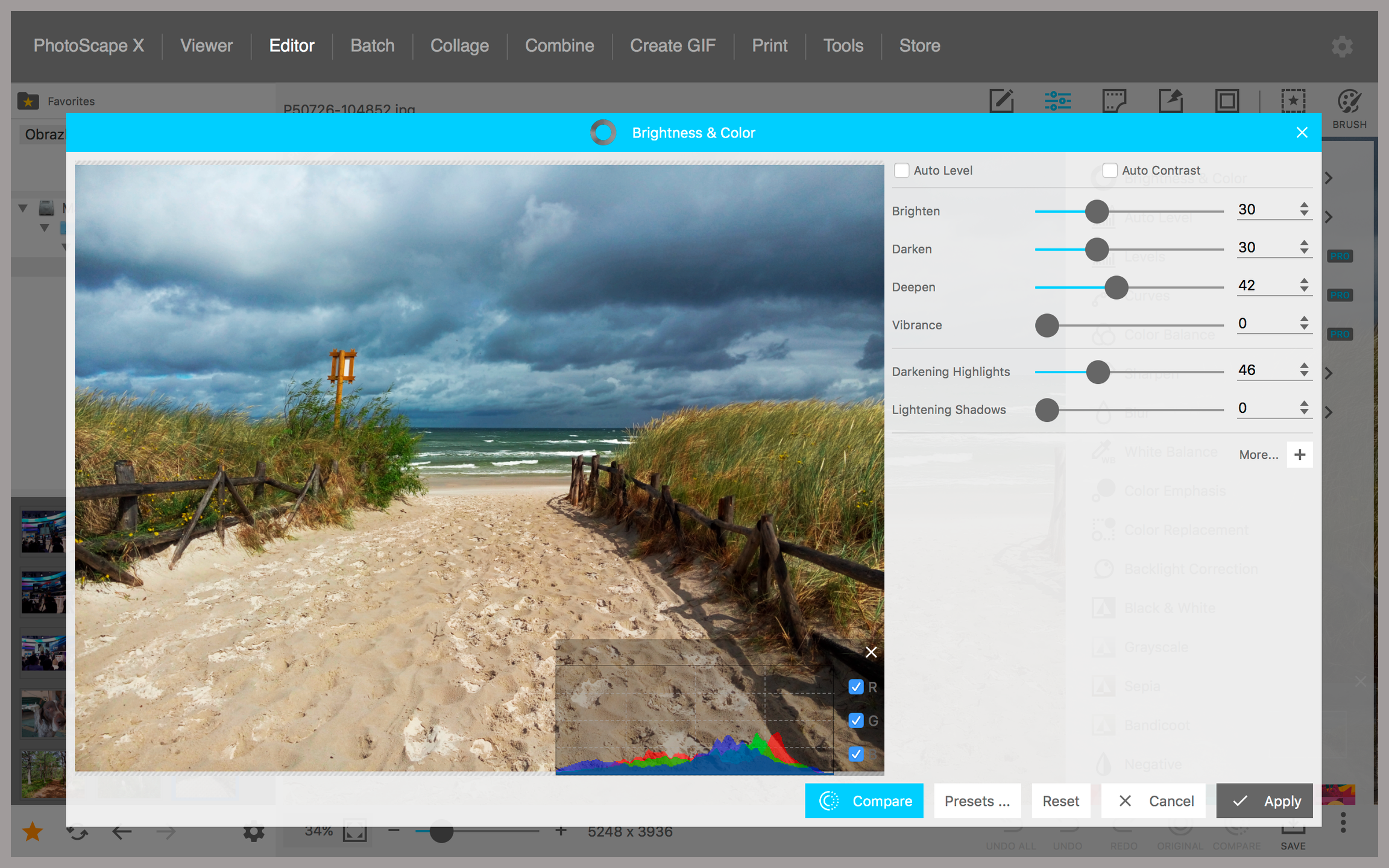
Task: Click the three-dot more options icon
Action: point(1343,822)
